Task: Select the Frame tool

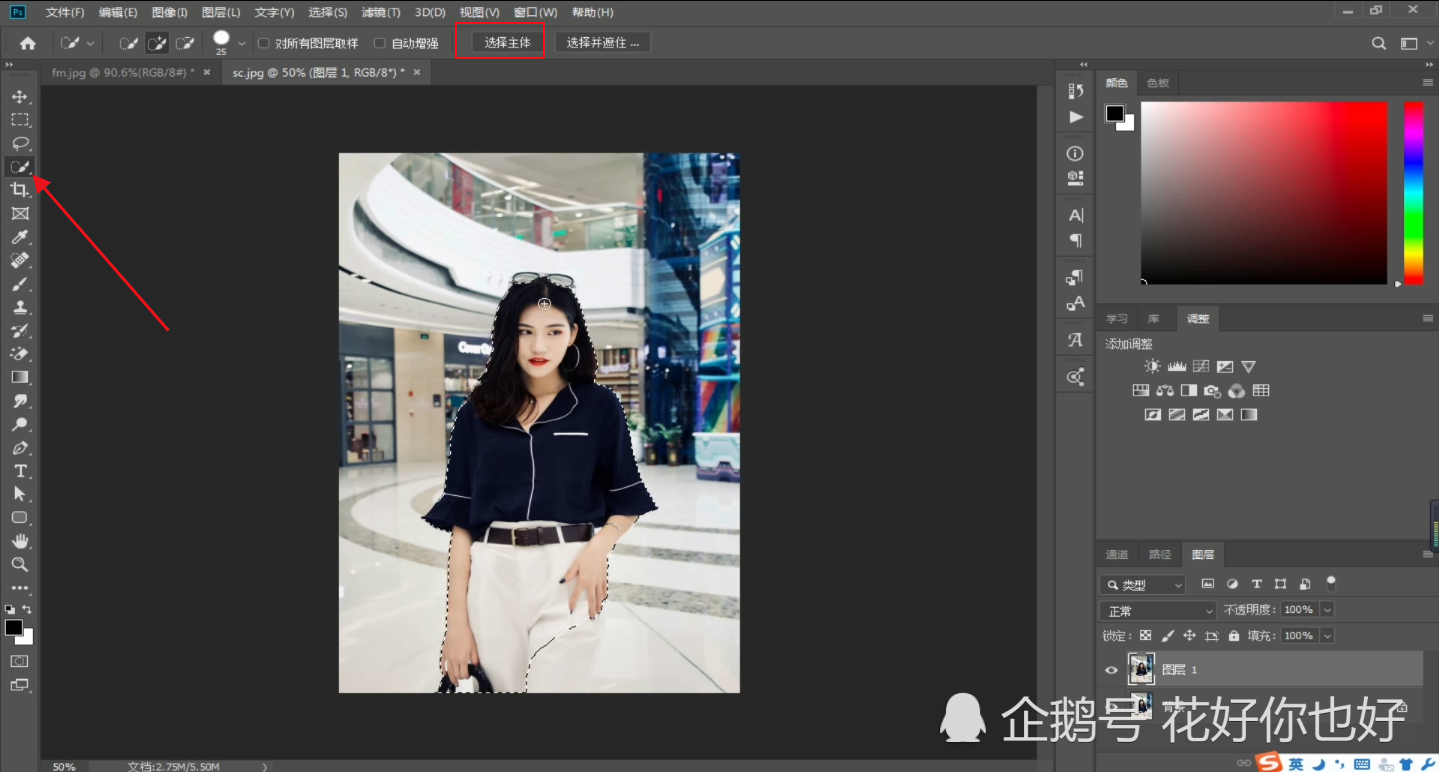Action: click(x=19, y=213)
